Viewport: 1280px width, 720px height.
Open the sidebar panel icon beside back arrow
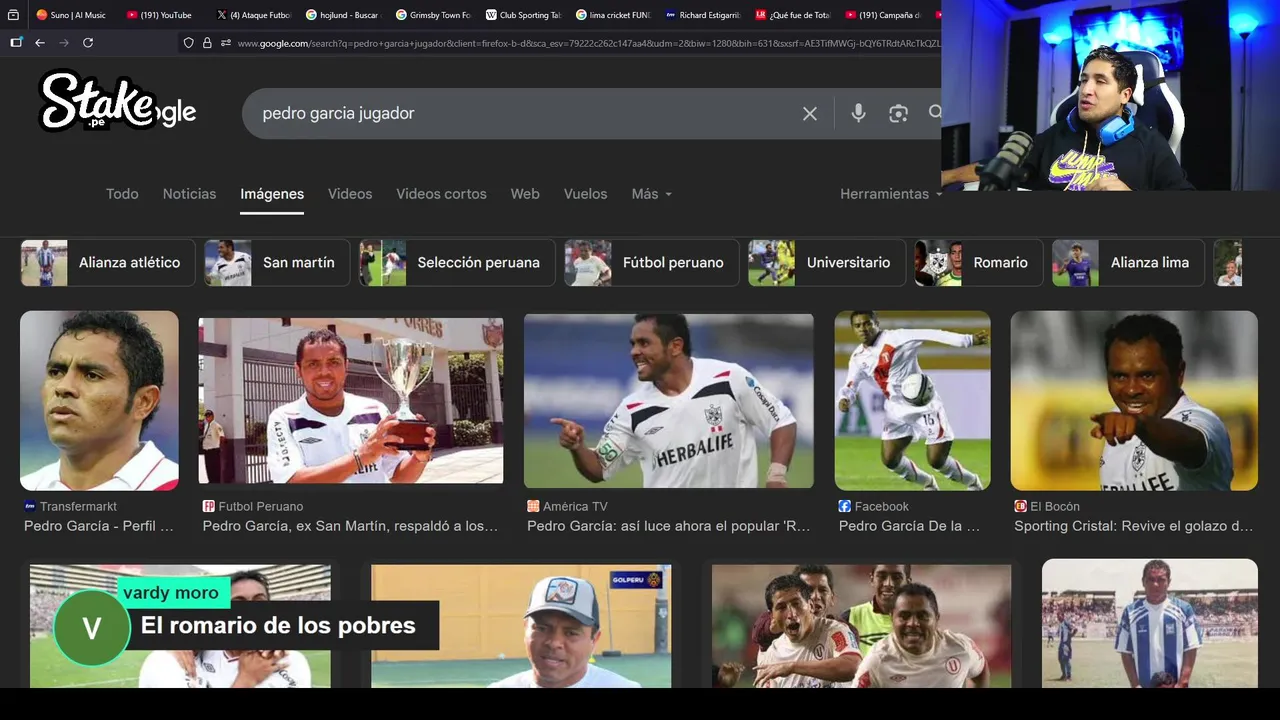tap(16, 43)
